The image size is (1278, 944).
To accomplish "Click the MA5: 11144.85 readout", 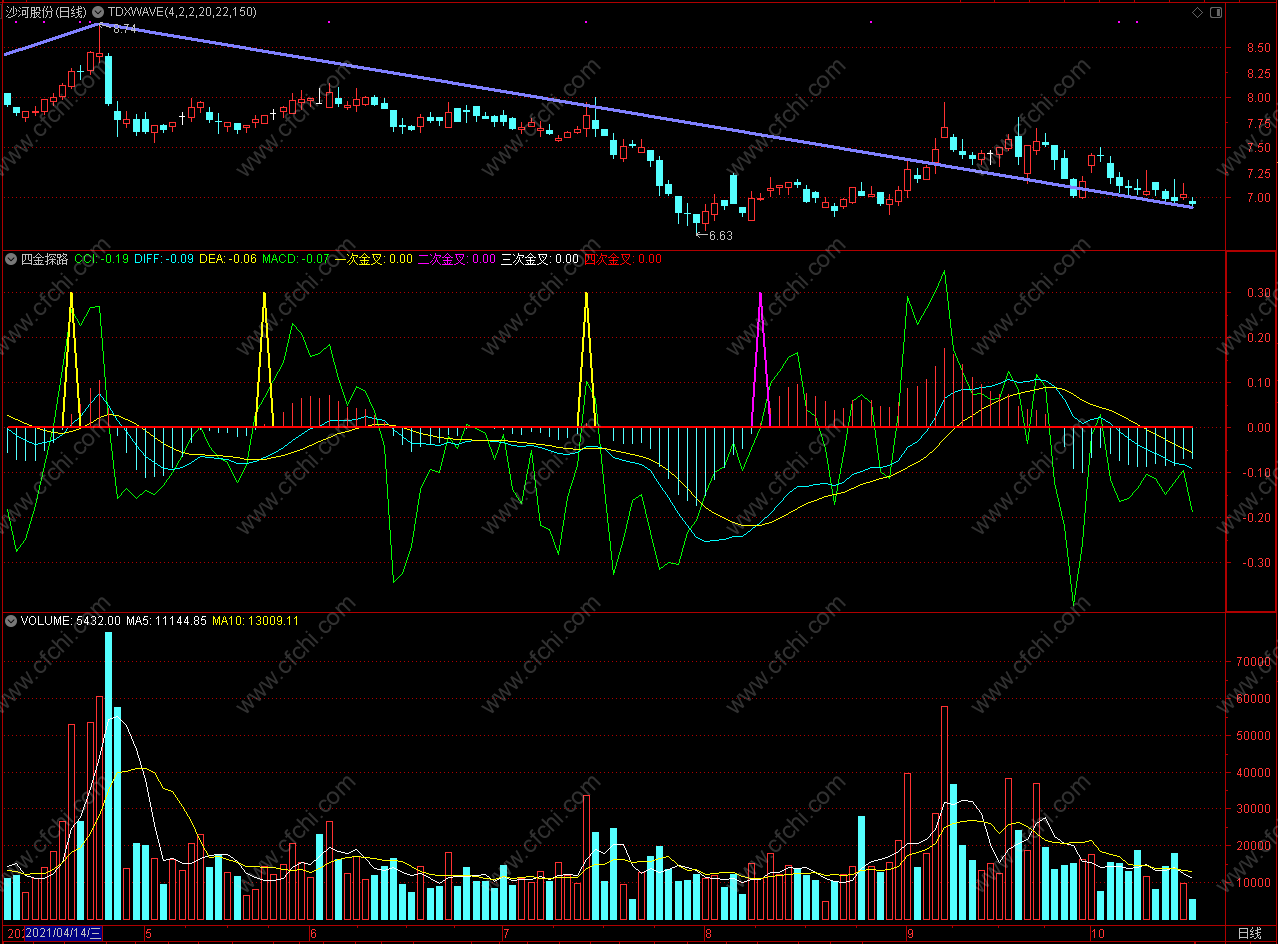I will tap(166, 621).
